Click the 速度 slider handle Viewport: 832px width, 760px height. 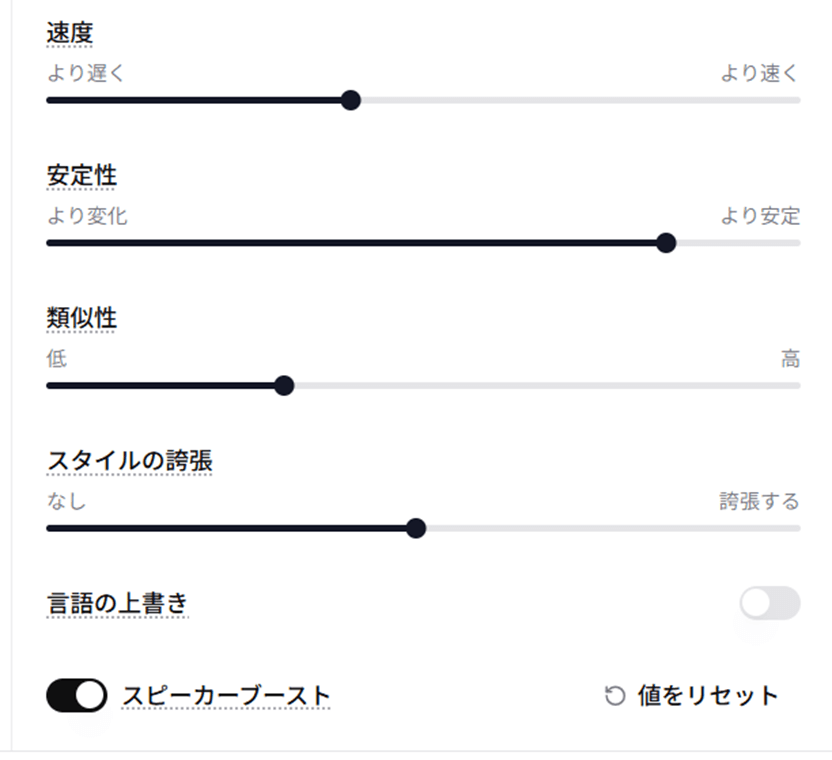point(350,100)
